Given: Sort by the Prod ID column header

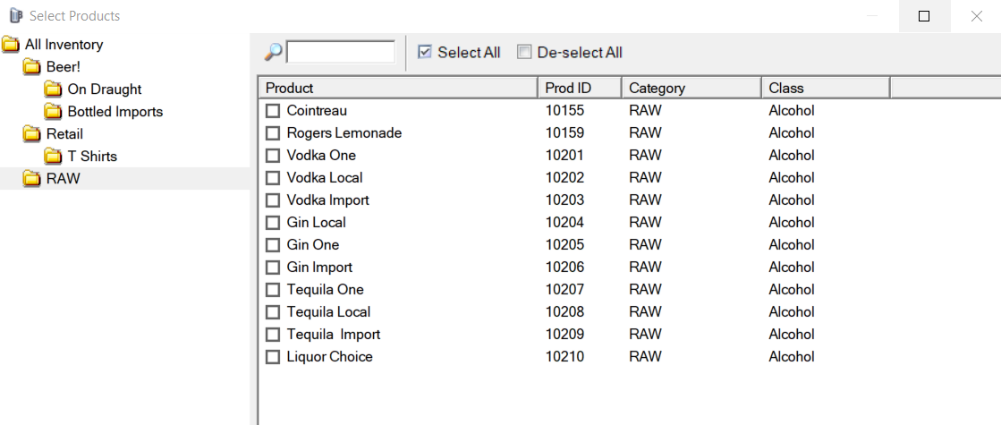Looking at the screenshot, I should coord(580,88).
